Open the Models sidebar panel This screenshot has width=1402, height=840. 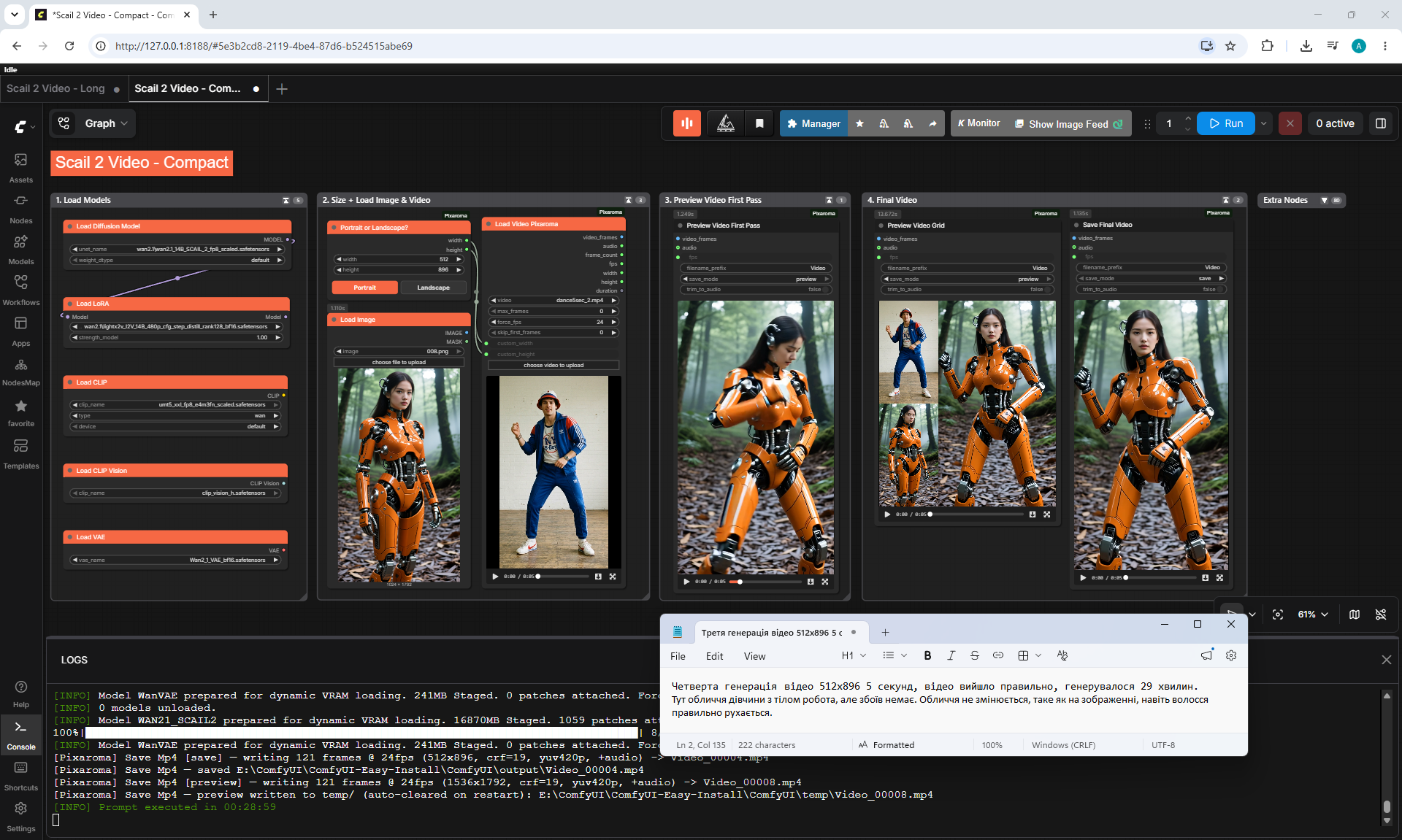[x=20, y=249]
